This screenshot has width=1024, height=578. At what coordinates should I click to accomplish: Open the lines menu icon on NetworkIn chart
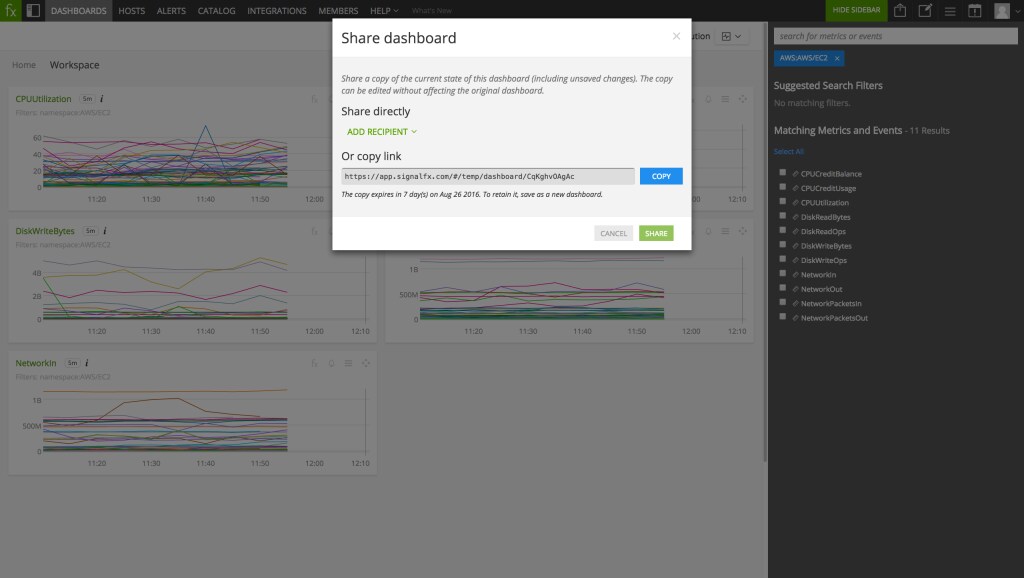(x=348, y=363)
